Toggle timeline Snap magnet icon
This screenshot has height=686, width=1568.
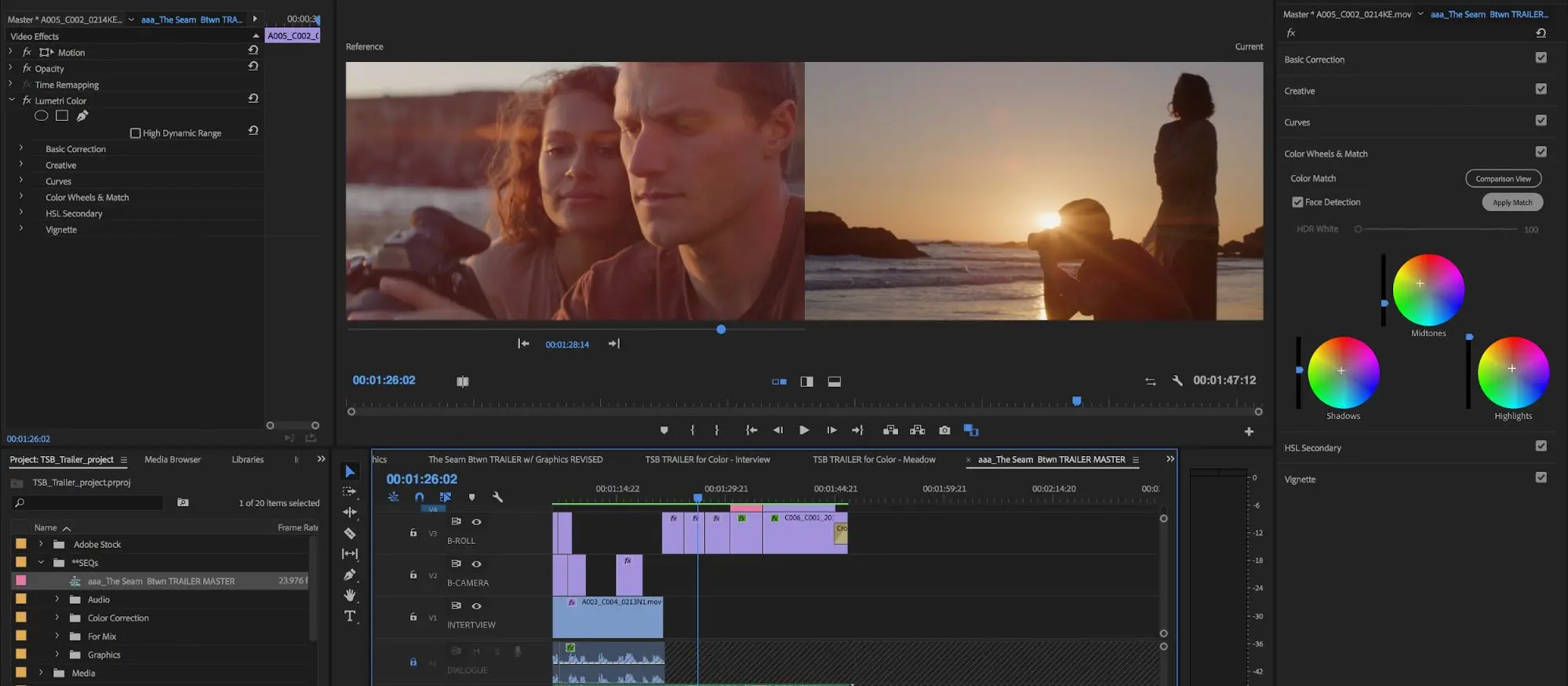420,497
